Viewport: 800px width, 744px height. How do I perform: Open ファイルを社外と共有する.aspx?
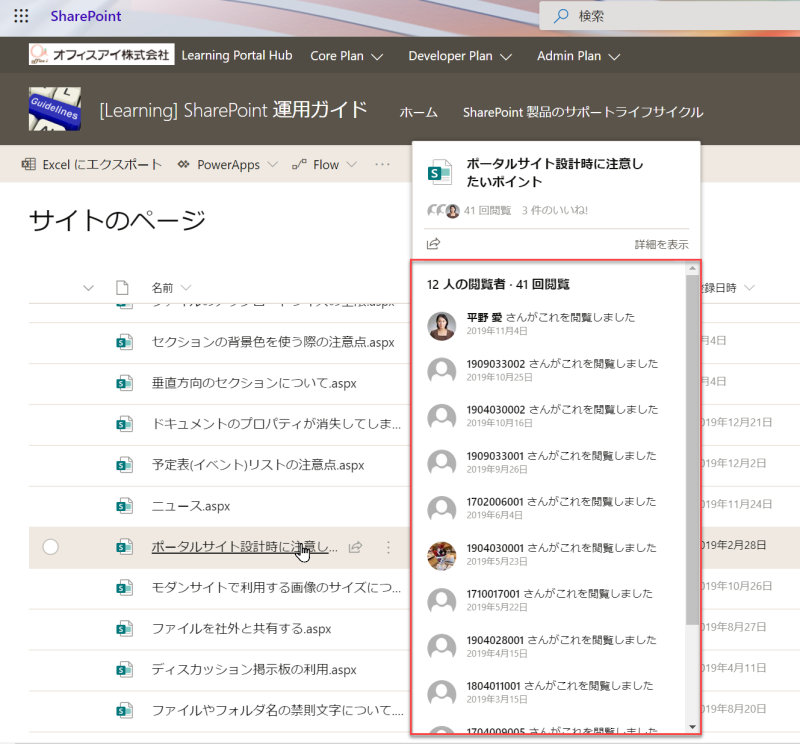click(x=241, y=629)
